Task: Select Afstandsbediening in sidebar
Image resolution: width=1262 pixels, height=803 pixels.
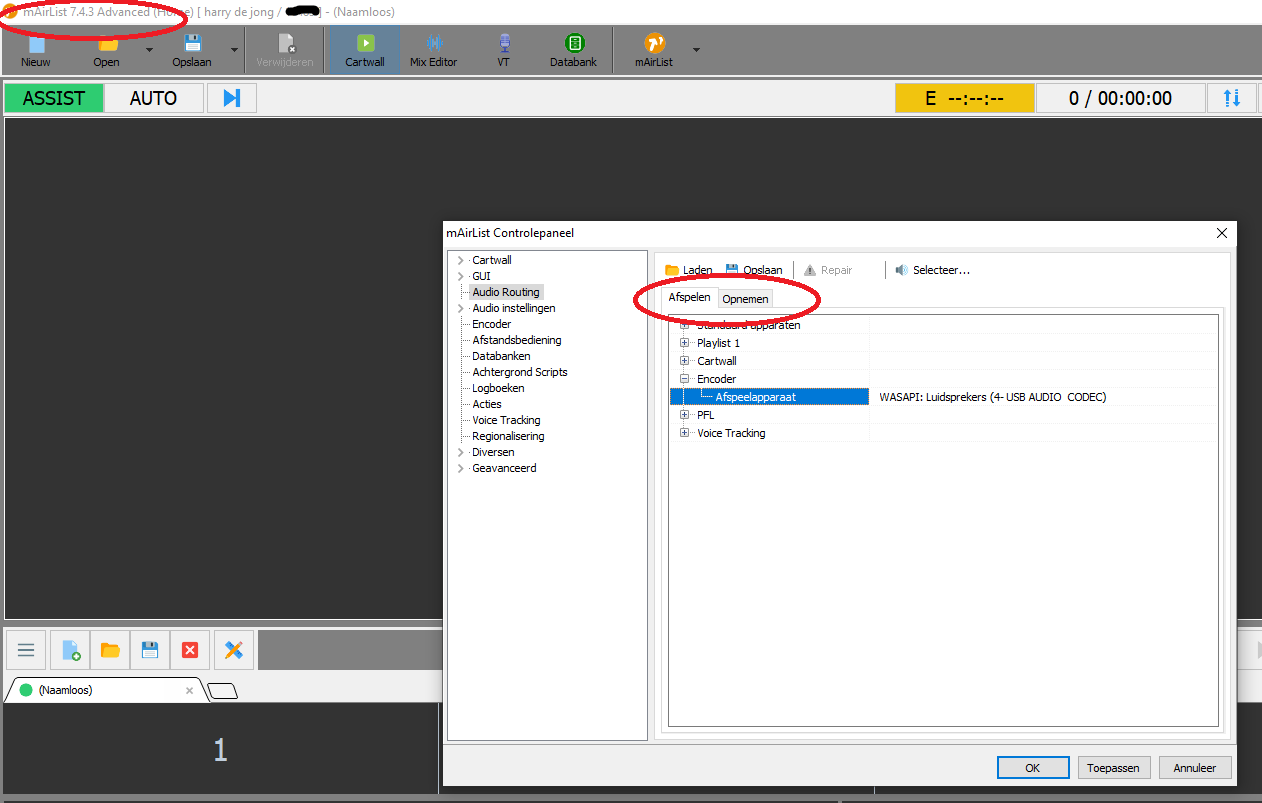Action: click(517, 340)
